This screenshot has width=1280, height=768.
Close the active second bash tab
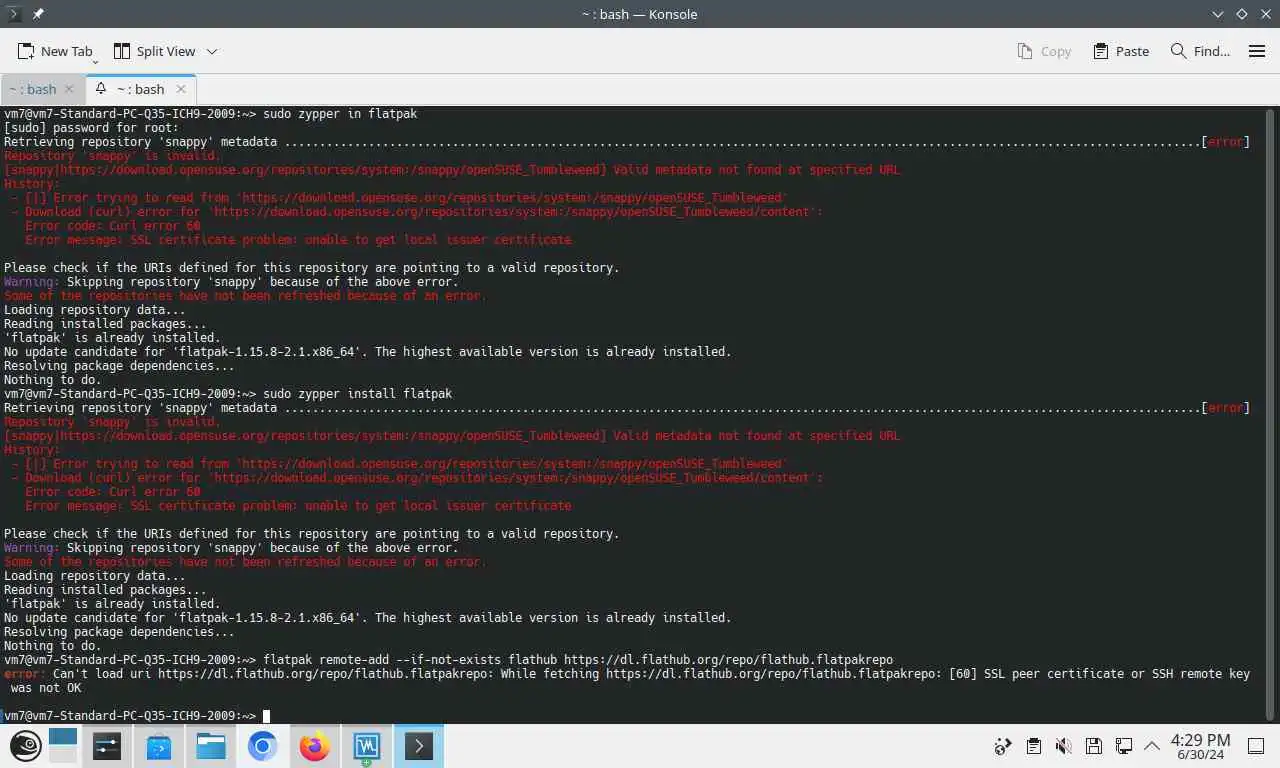(x=181, y=89)
